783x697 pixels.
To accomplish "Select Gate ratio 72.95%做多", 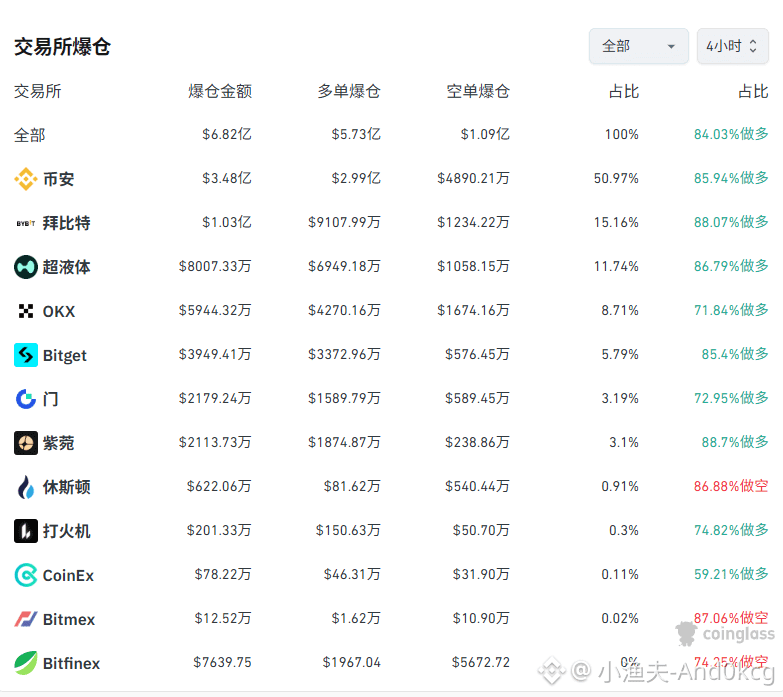I will (x=731, y=398).
